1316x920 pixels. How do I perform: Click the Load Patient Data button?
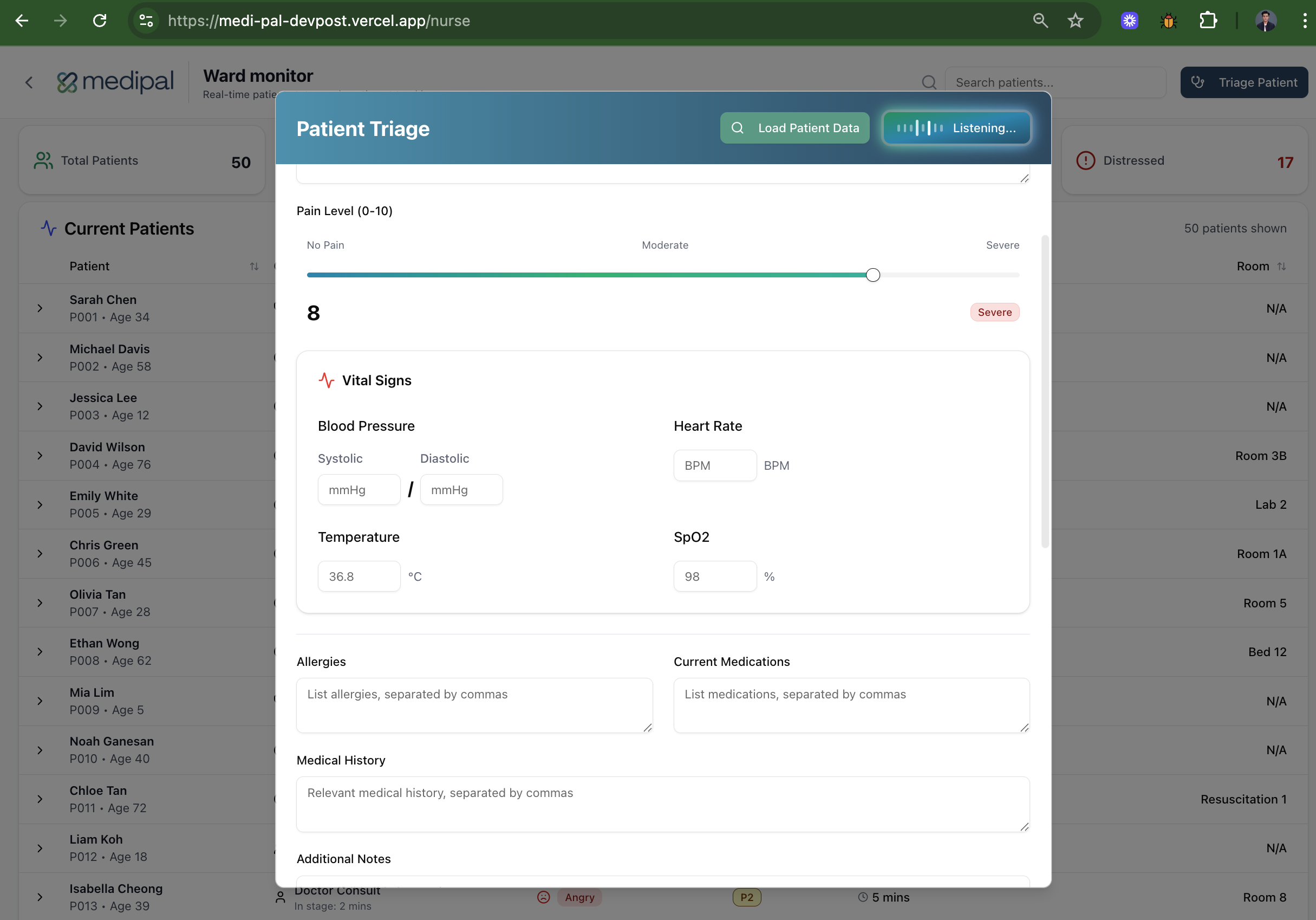pyautogui.click(x=794, y=128)
